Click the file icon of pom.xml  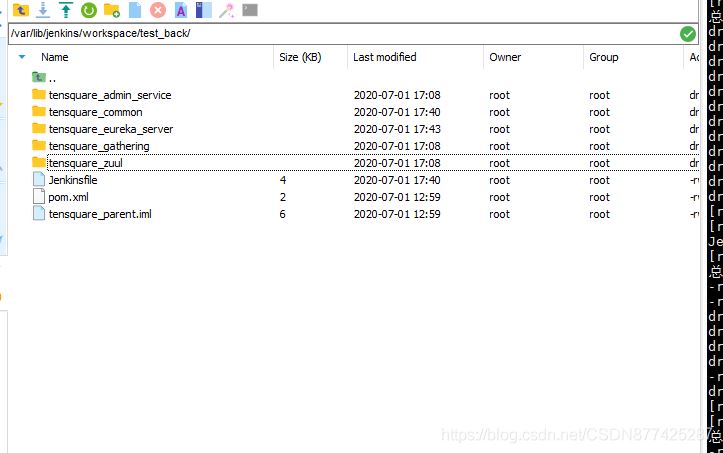click(x=39, y=197)
